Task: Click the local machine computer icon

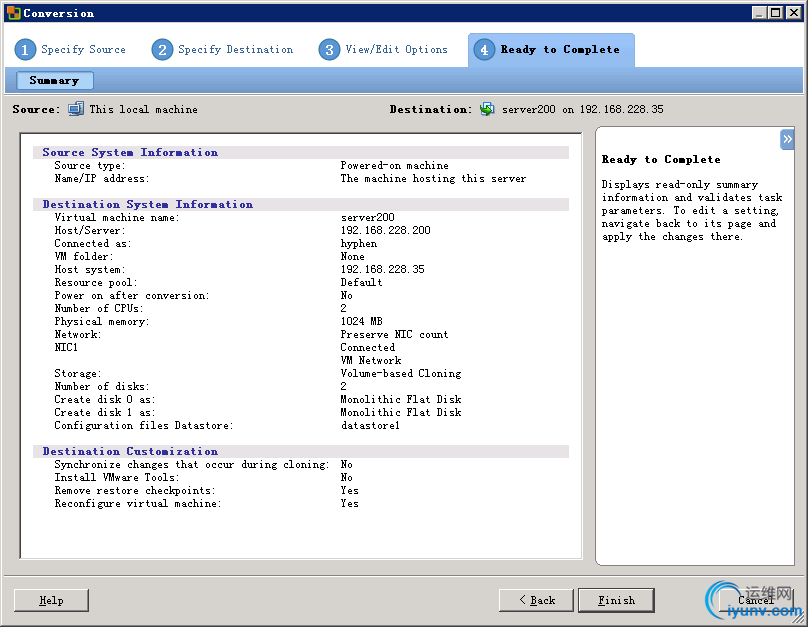Action: [76, 109]
